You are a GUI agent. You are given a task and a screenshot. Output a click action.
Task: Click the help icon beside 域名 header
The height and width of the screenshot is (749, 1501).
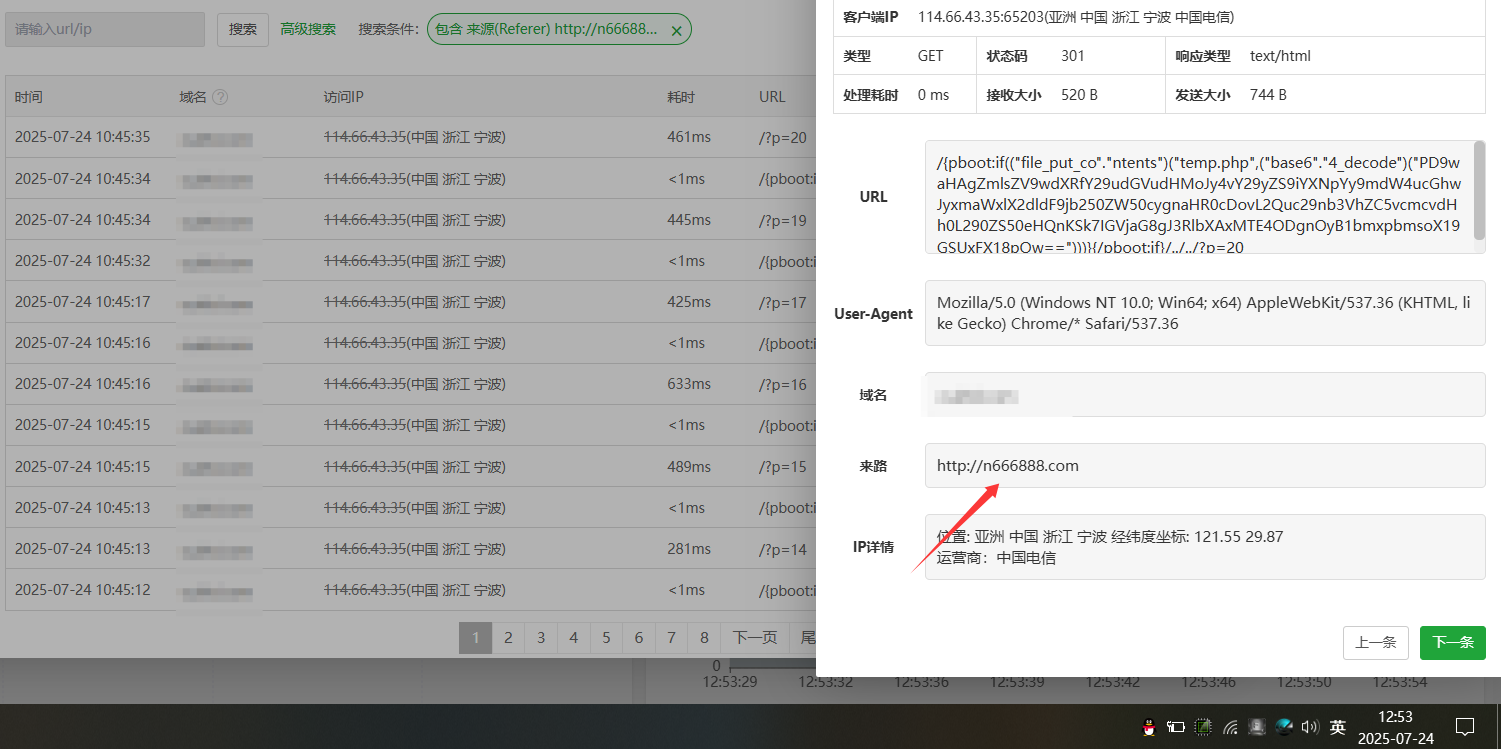tap(220, 97)
